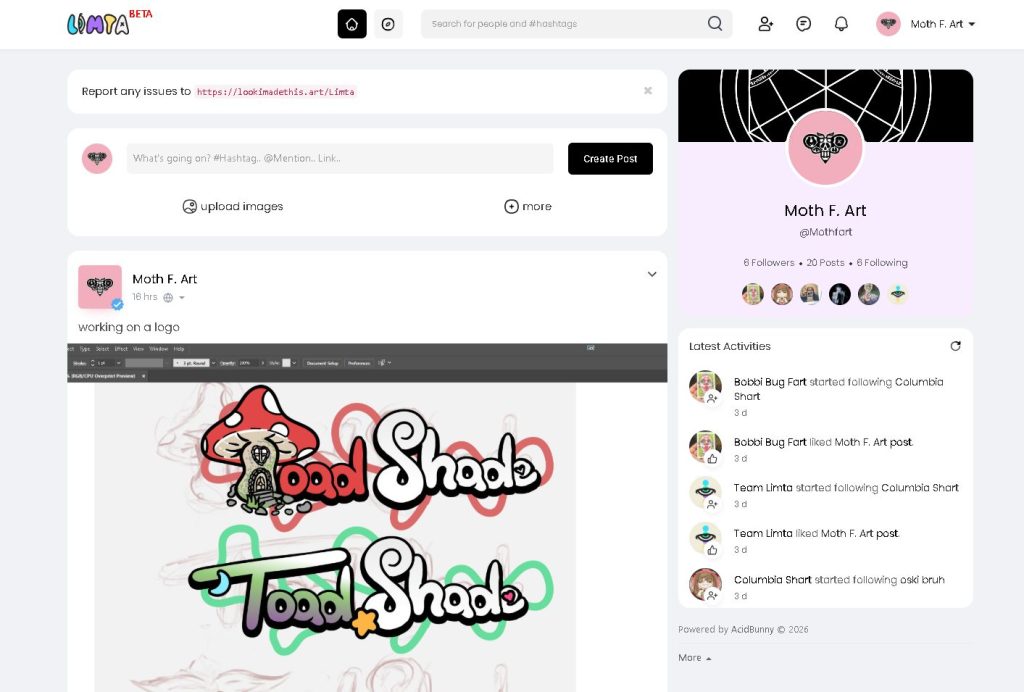1024x692 pixels.
Task: Open the 6 Followers list
Action: [x=769, y=262]
